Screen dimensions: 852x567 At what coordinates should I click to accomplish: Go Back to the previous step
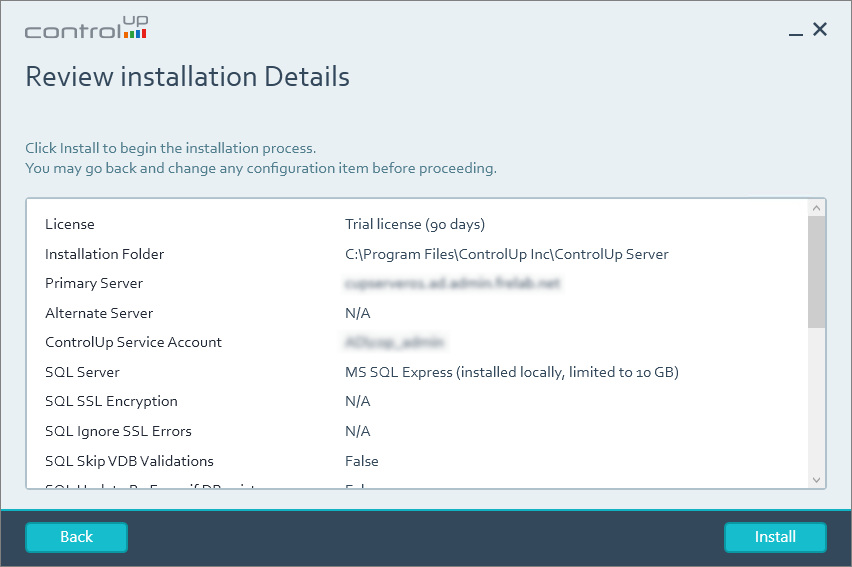76,537
